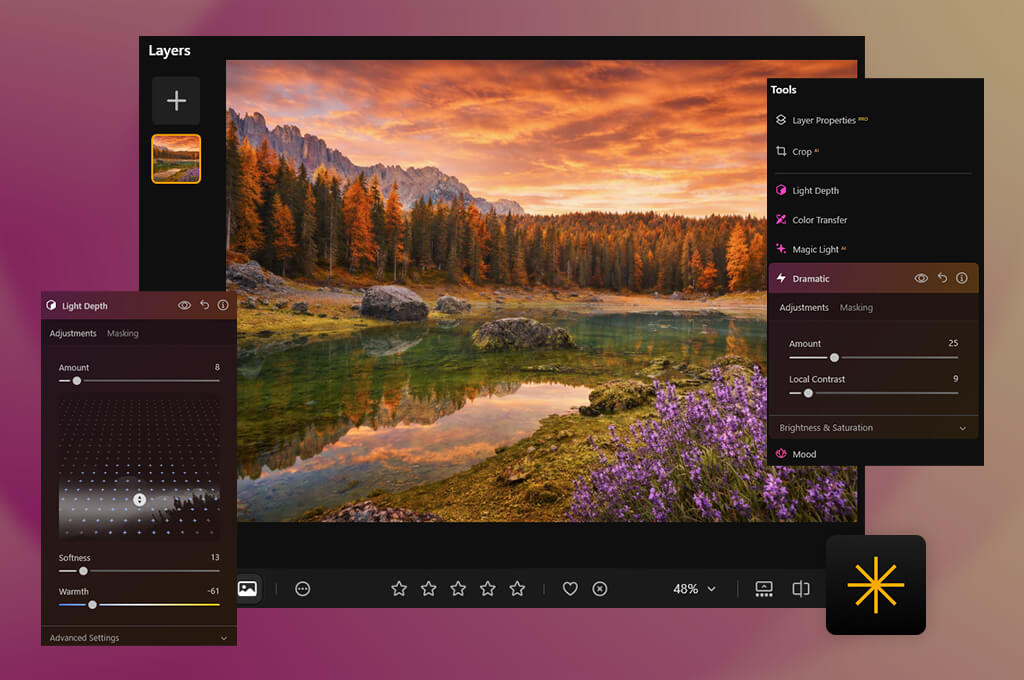Click the Warmth value -61
Screen dimensions: 1024x680
pos(214,591)
